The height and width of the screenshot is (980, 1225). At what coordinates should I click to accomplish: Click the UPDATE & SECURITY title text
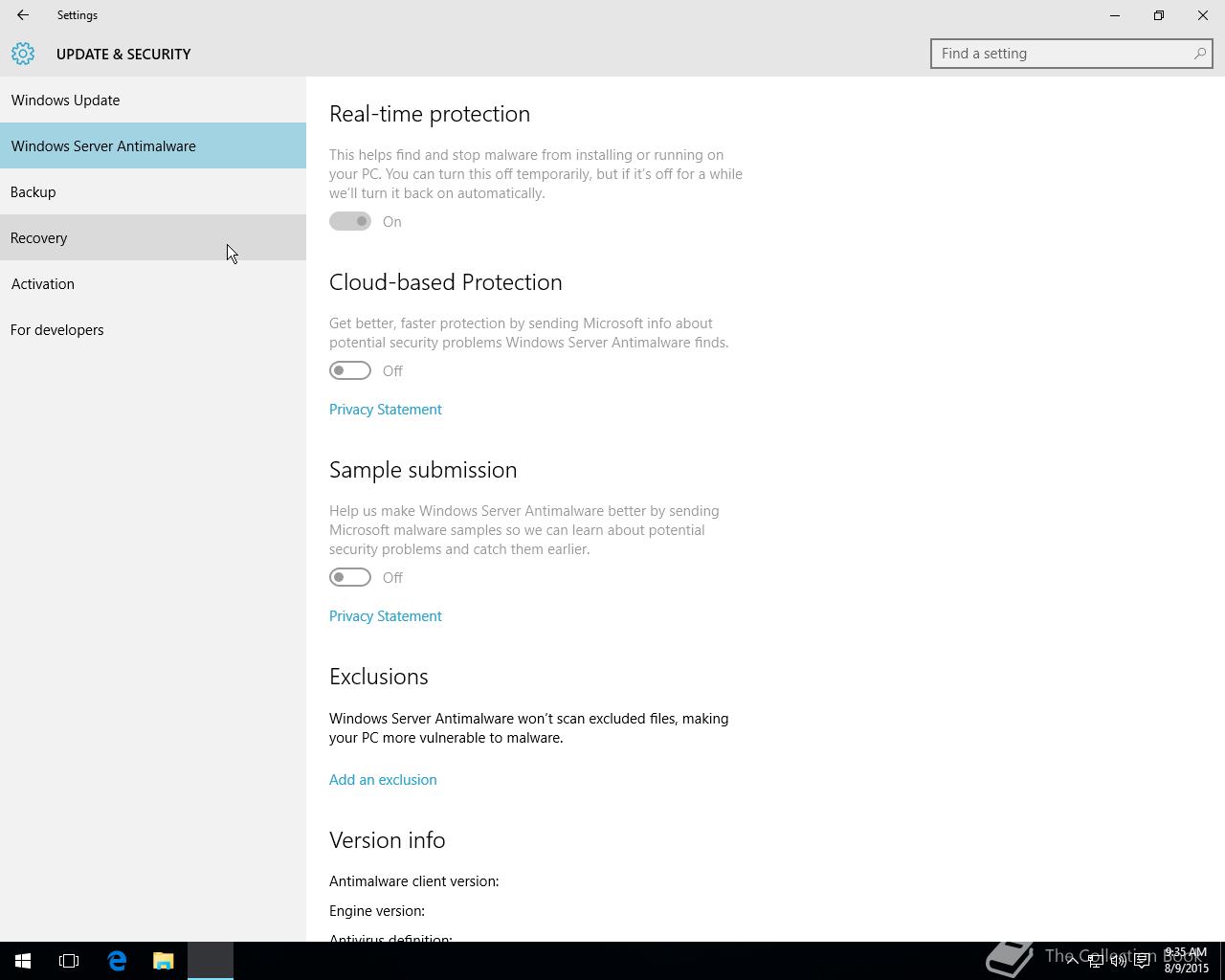coord(123,55)
